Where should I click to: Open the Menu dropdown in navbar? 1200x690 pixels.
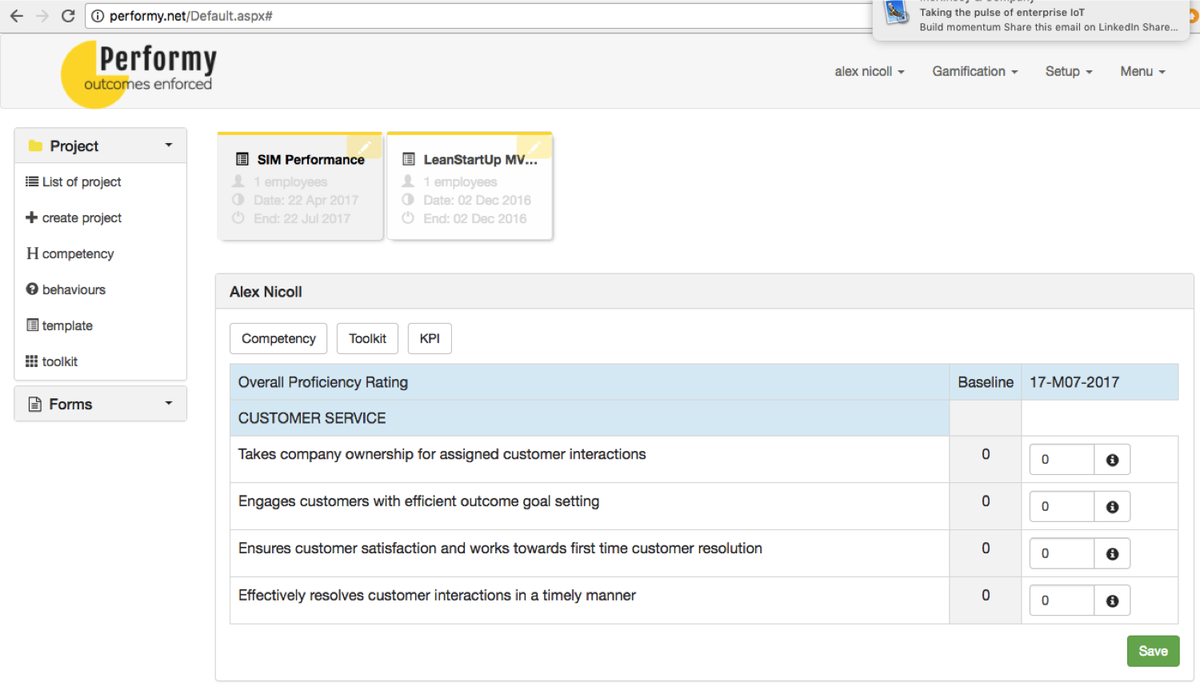(1143, 72)
